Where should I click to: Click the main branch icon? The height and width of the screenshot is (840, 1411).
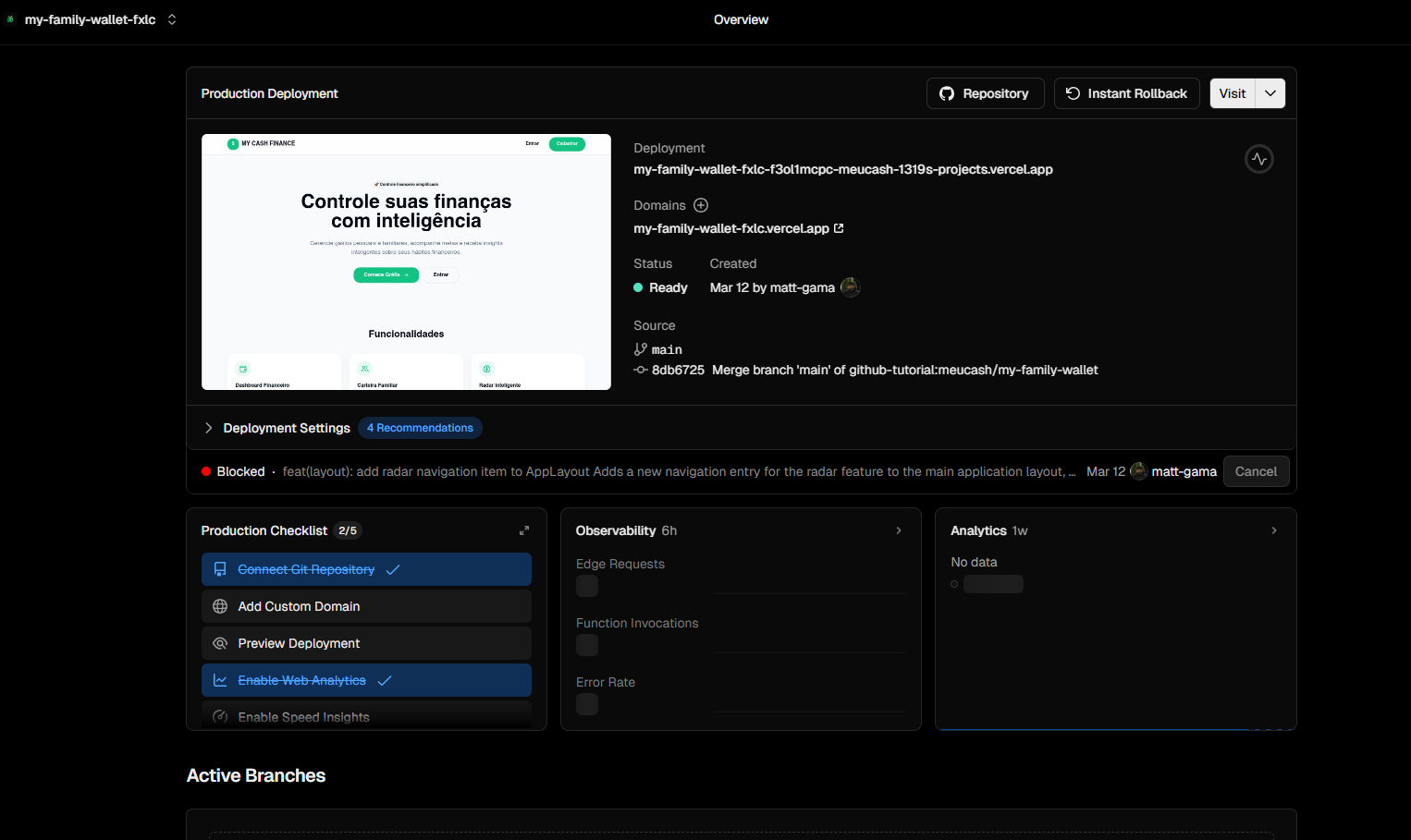tap(640, 349)
